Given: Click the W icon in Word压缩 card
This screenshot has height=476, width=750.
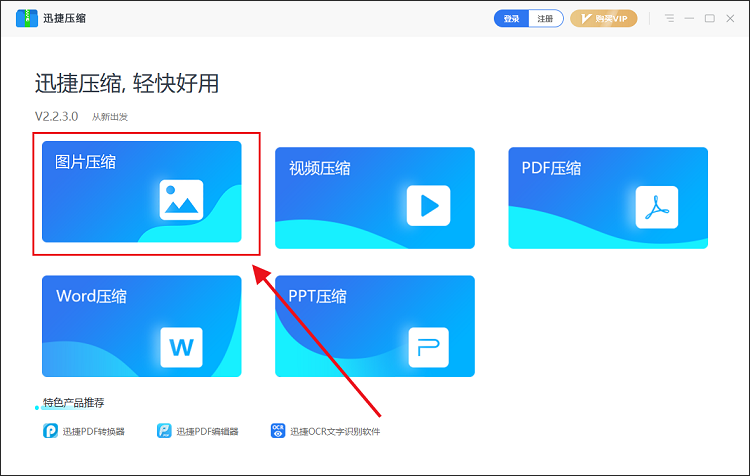Looking at the screenshot, I should pos(181,347).
